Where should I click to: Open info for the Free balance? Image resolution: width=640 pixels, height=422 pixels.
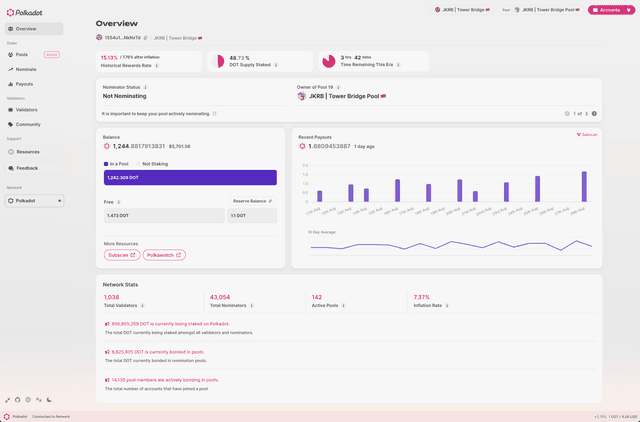(119, 202)
